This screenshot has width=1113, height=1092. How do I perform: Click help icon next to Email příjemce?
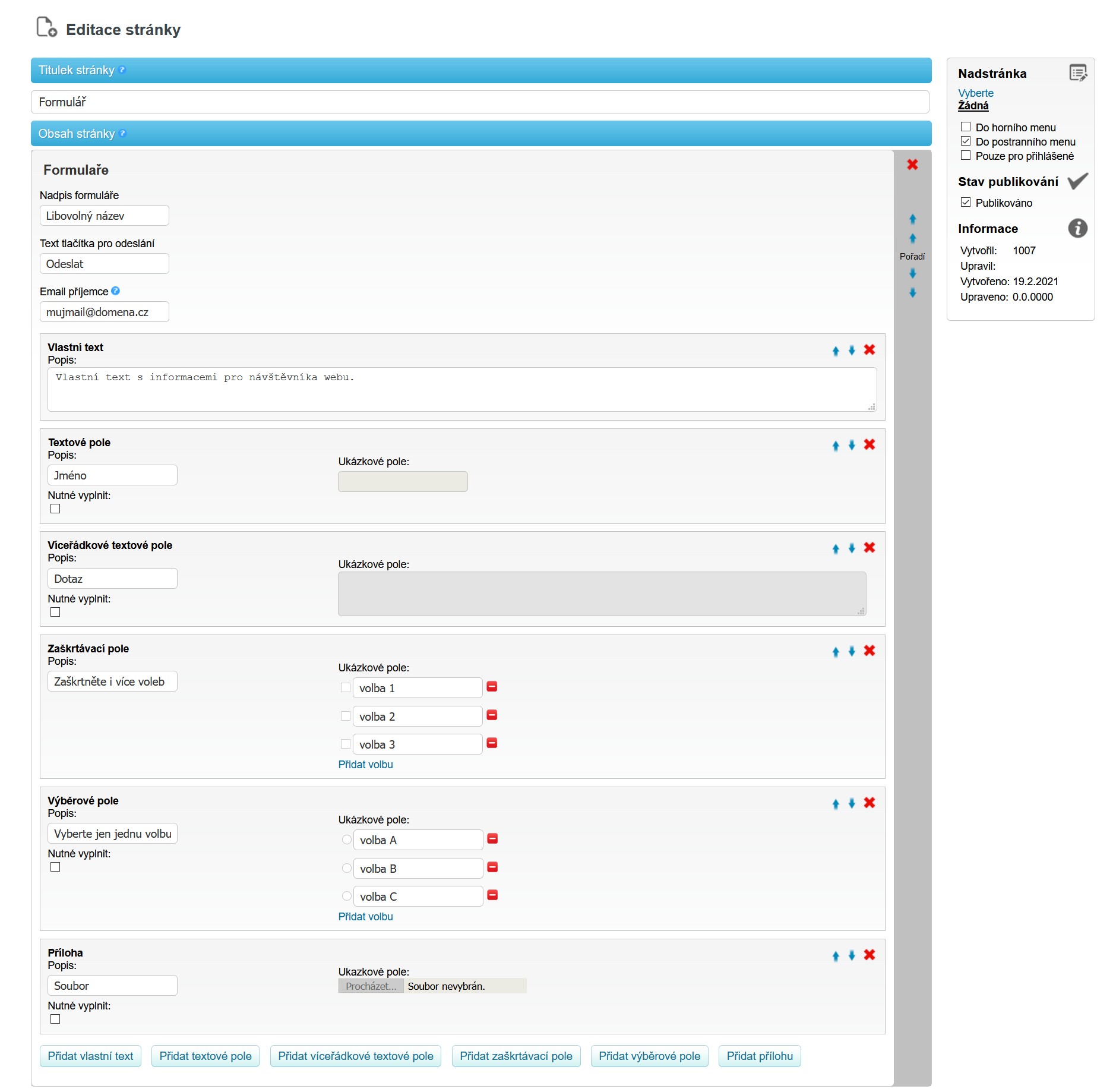tap(116, 291)
